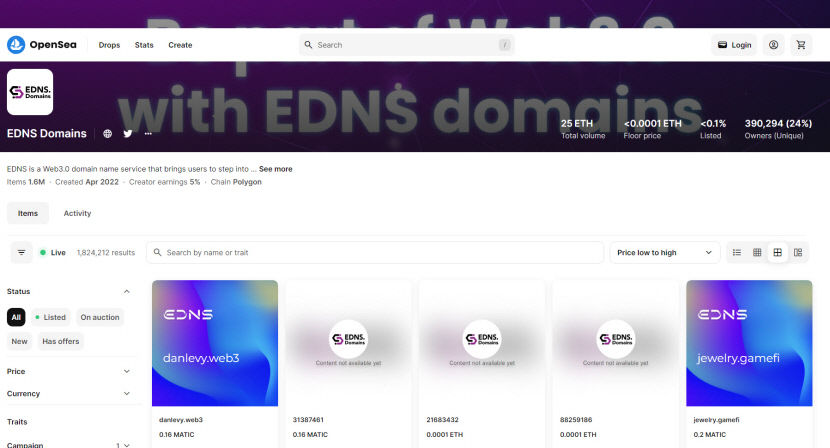Open the Create menu item
This screenshot has height=448, width=830.
[x=180, y=45]
